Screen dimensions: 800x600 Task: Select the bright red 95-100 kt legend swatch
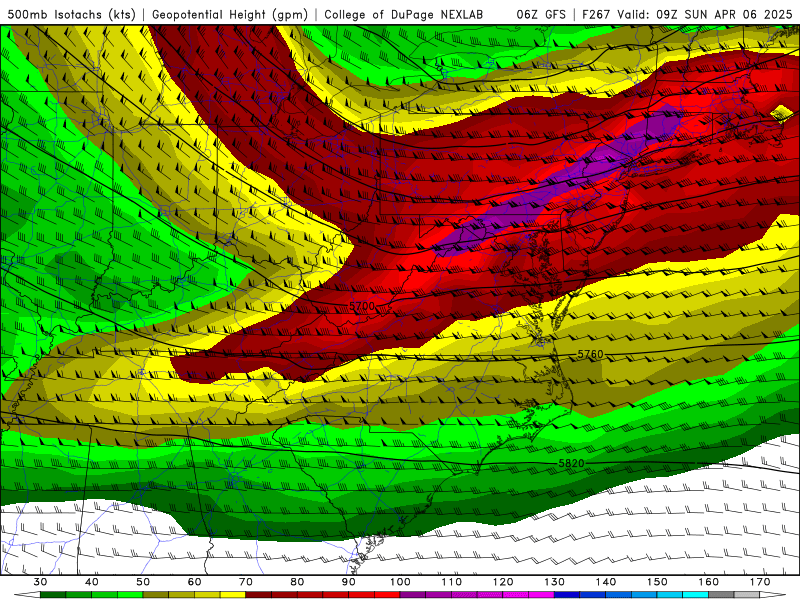coord(387,595)
